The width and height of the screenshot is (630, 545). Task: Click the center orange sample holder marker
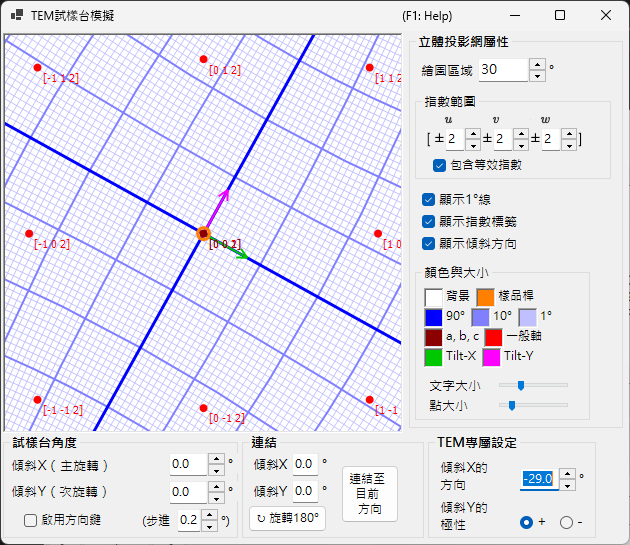[204, 234]
